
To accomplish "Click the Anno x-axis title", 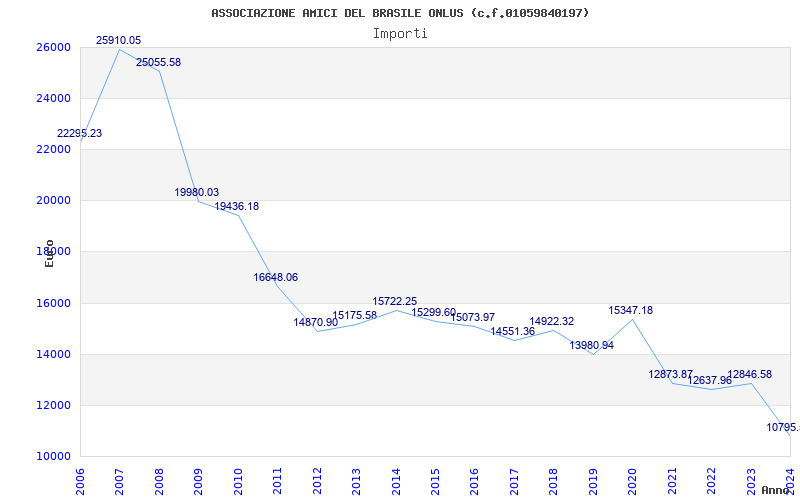I will [776, 490].
